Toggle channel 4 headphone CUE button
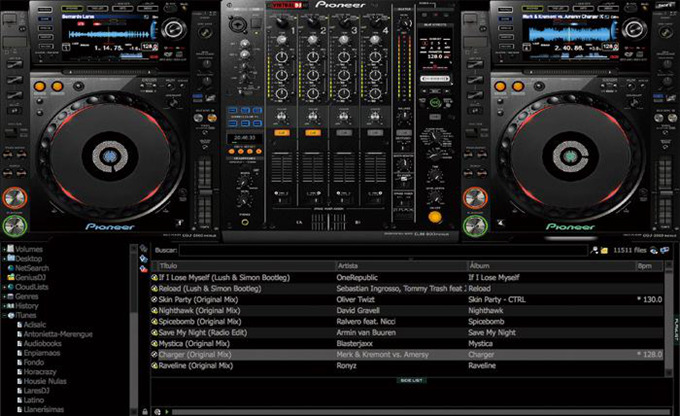Screen dimensions: 680x416 tap(375, 132)
